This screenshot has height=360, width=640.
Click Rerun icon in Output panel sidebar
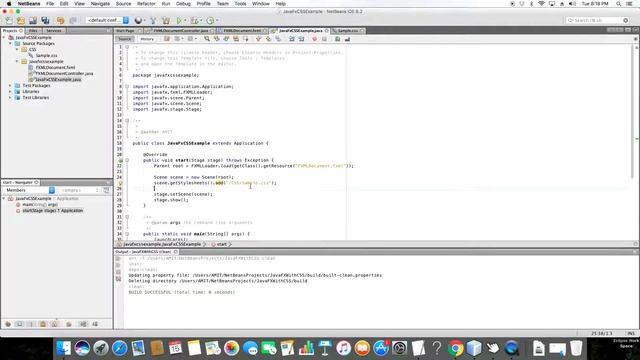click(x=118, y=259)
